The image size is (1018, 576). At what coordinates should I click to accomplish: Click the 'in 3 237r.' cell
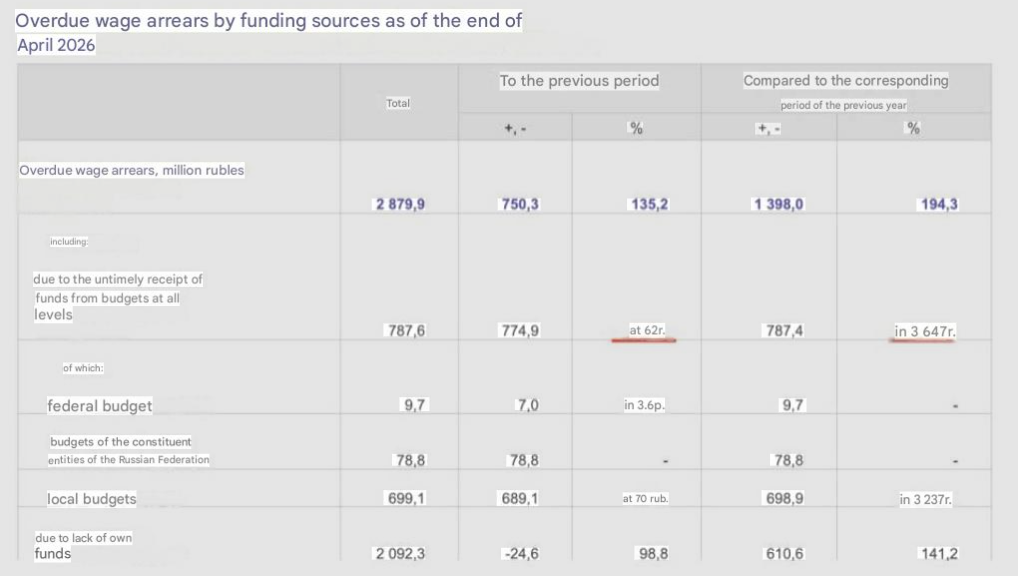(x=925, y=499)
